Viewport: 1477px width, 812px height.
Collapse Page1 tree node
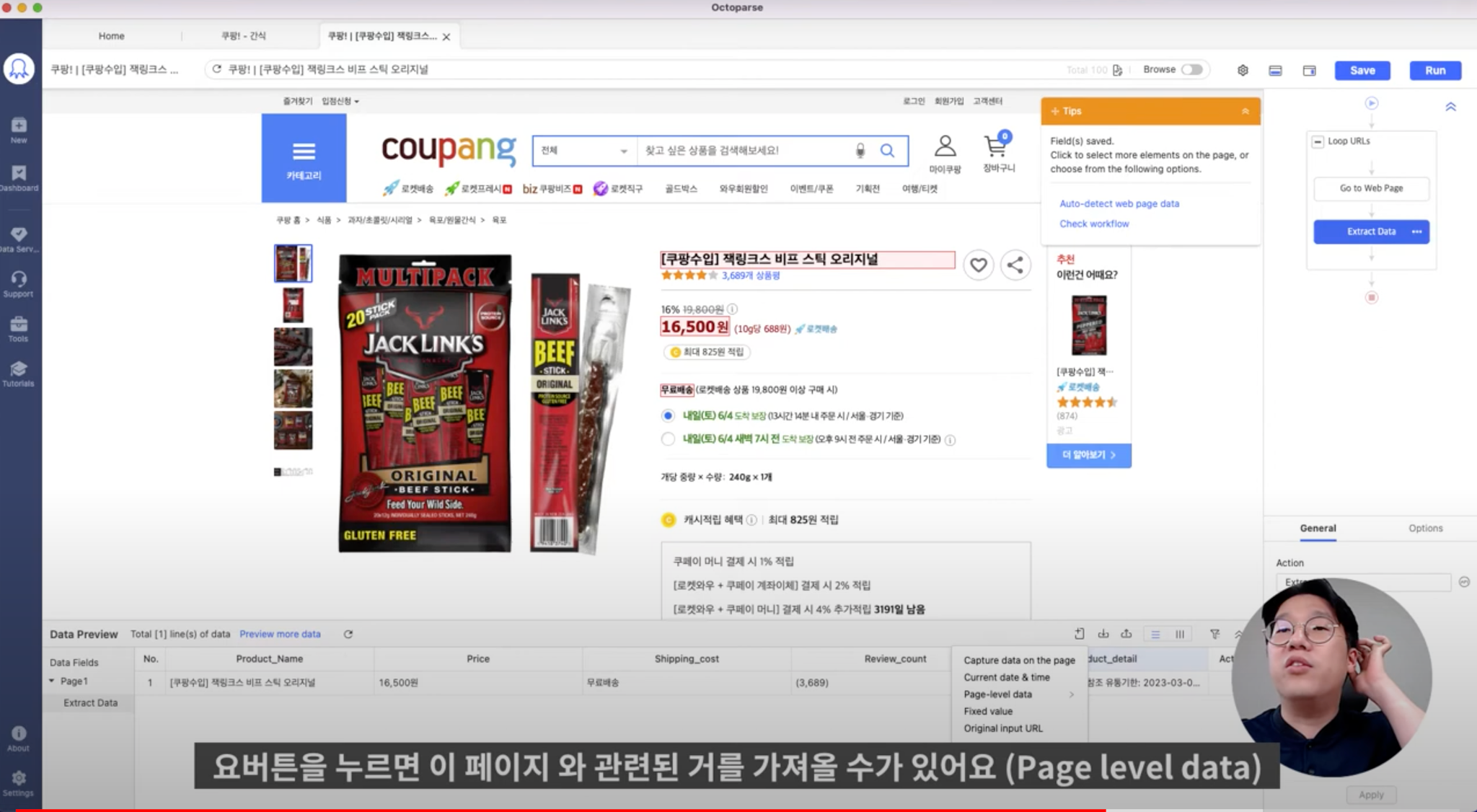[x=51, y=681]
